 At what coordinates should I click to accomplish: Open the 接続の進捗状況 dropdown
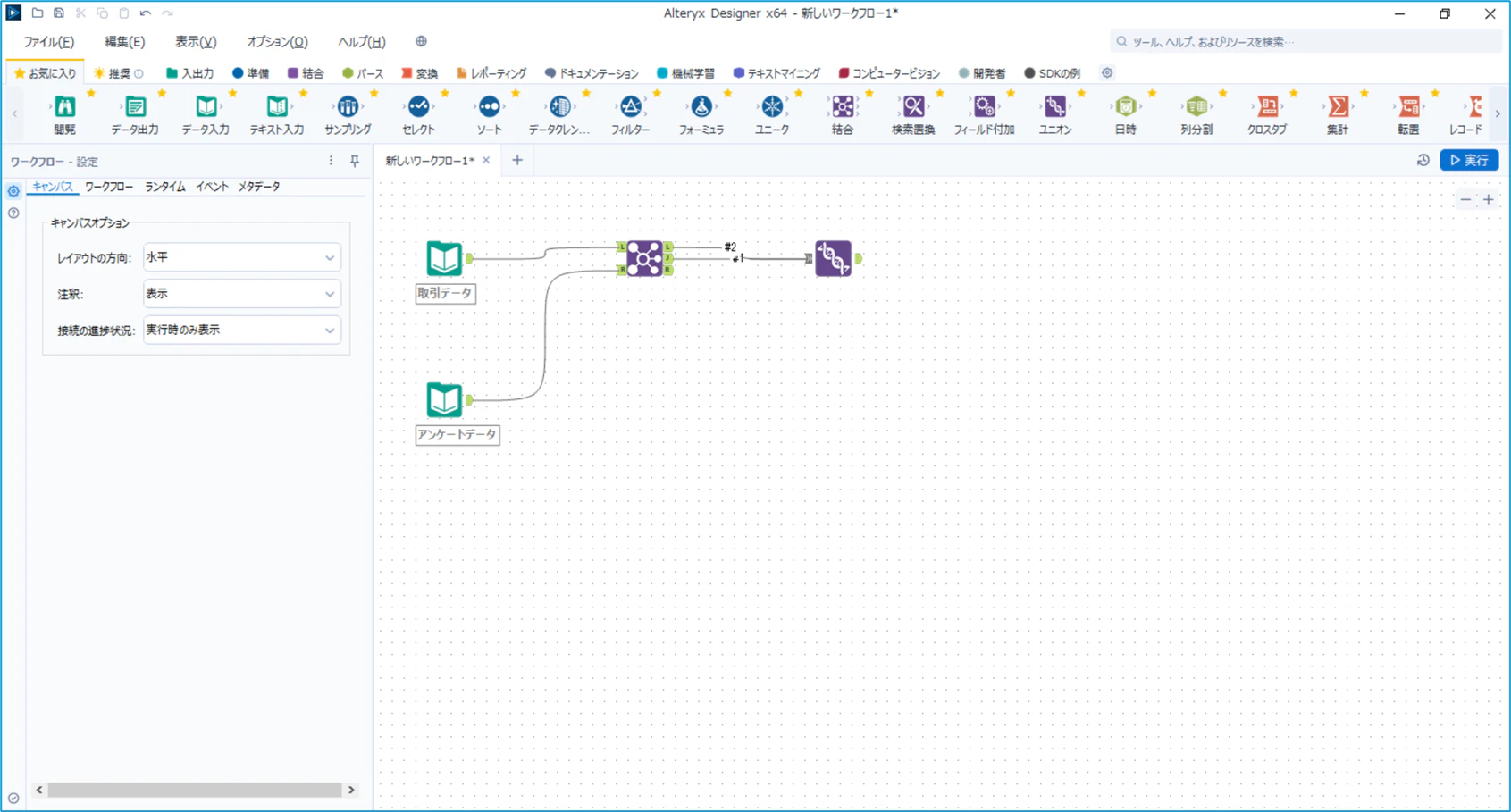pyautogui.click(x=241, y=331)
